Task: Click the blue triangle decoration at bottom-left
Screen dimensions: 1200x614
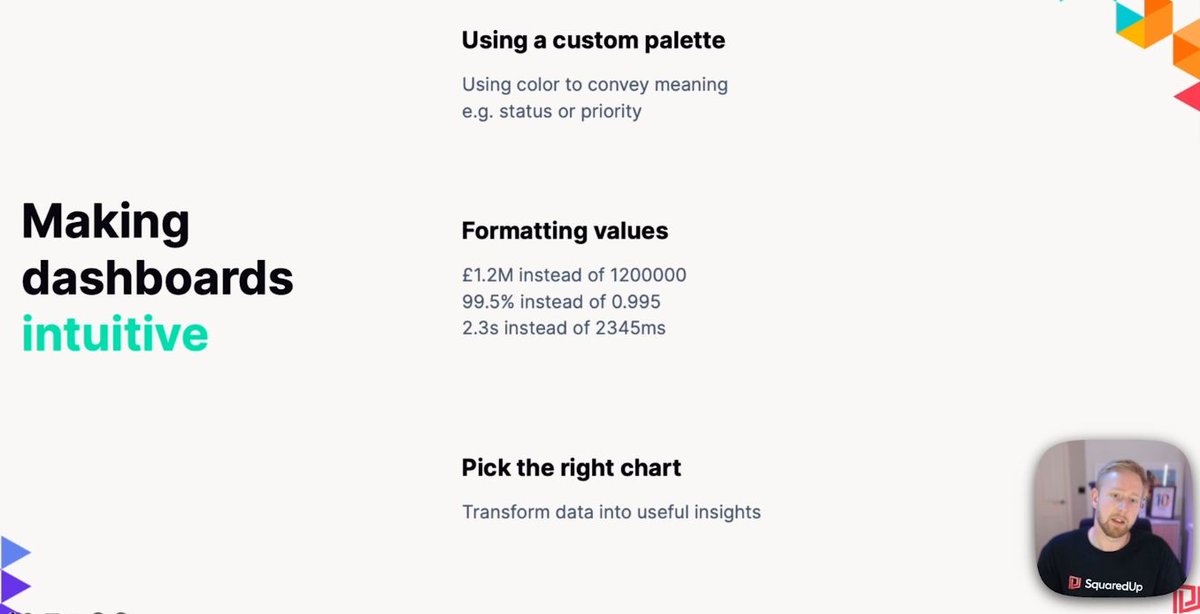Action: pos(15,552)
